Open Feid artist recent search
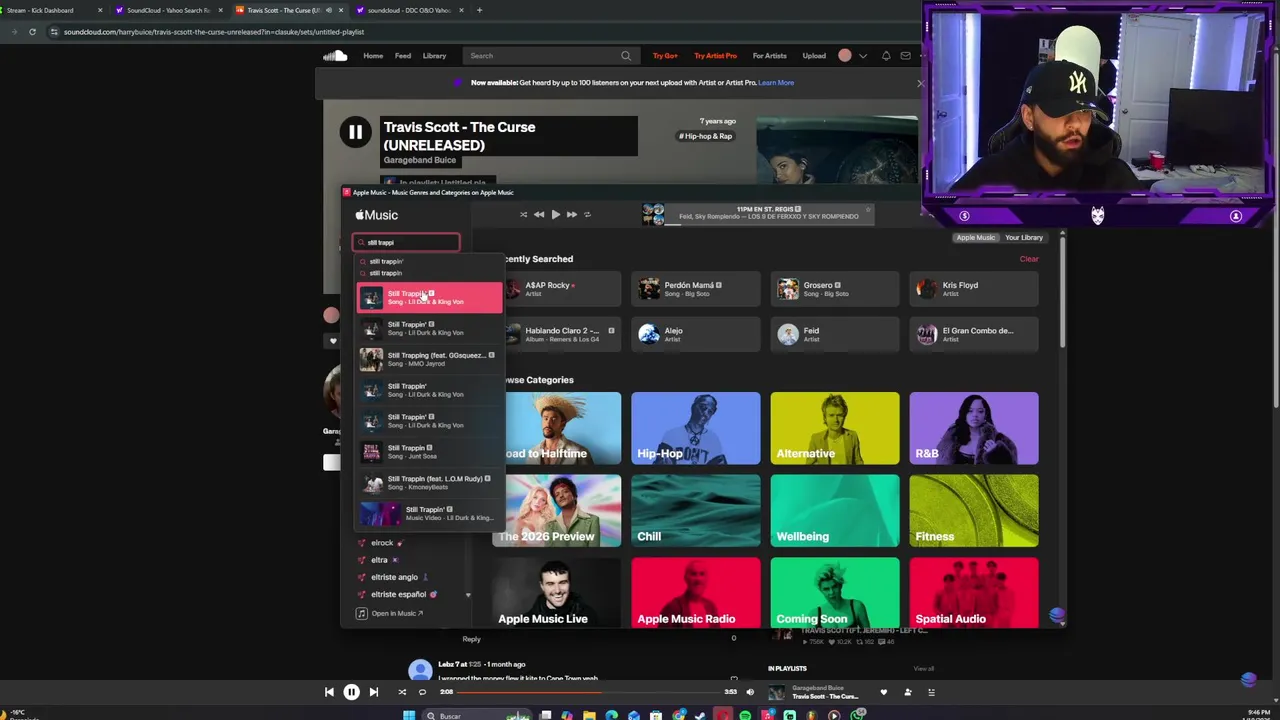The image size is (1280, 720). (834, 334)
